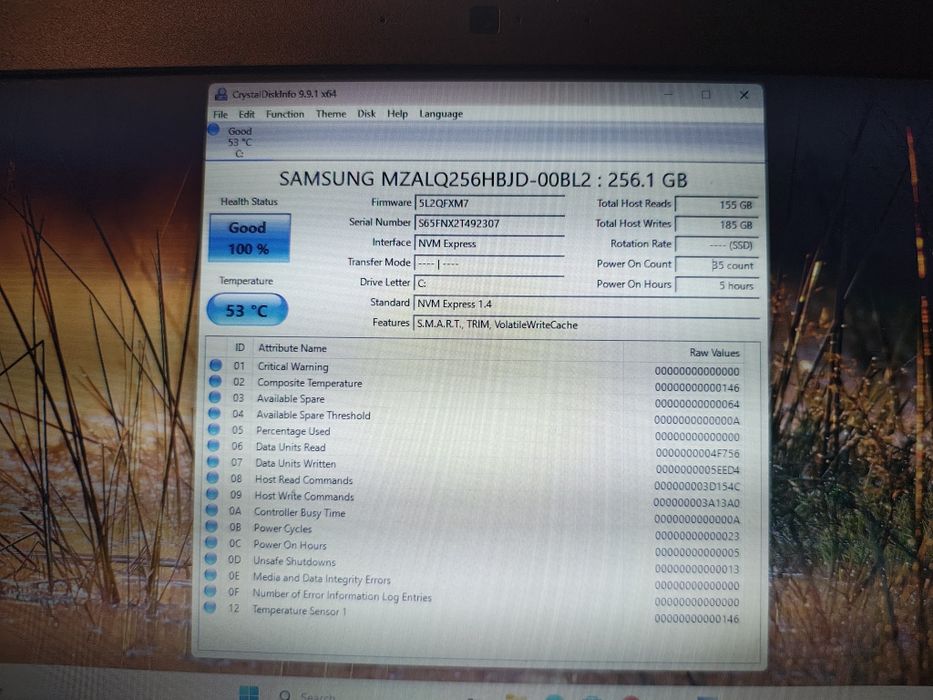Open the Function menu
Screen dimensions: 933x700
tap(284, 114)
